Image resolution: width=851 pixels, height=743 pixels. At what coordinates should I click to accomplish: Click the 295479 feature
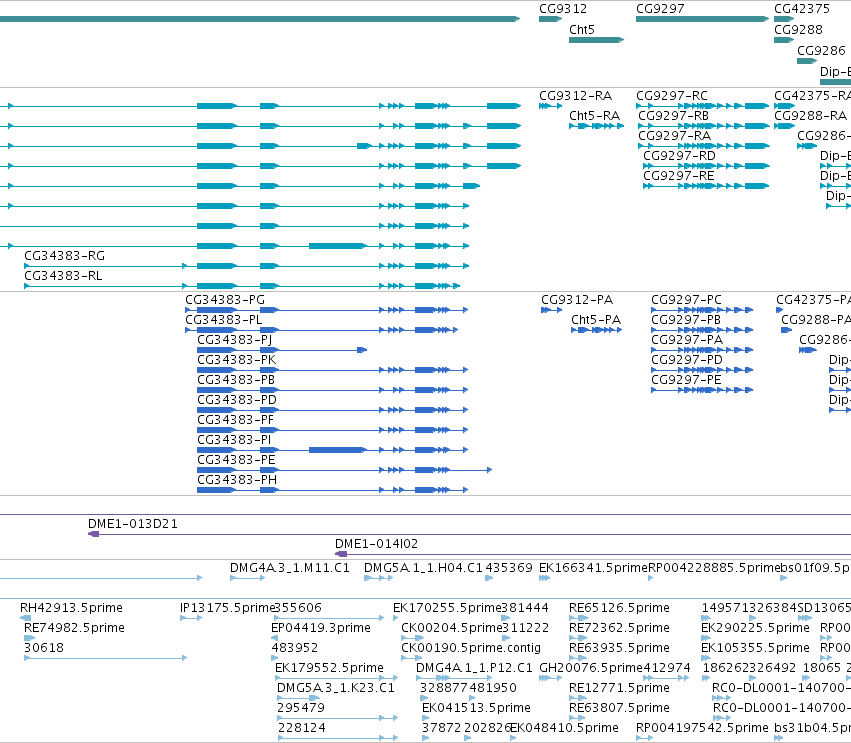coord(337,718)
